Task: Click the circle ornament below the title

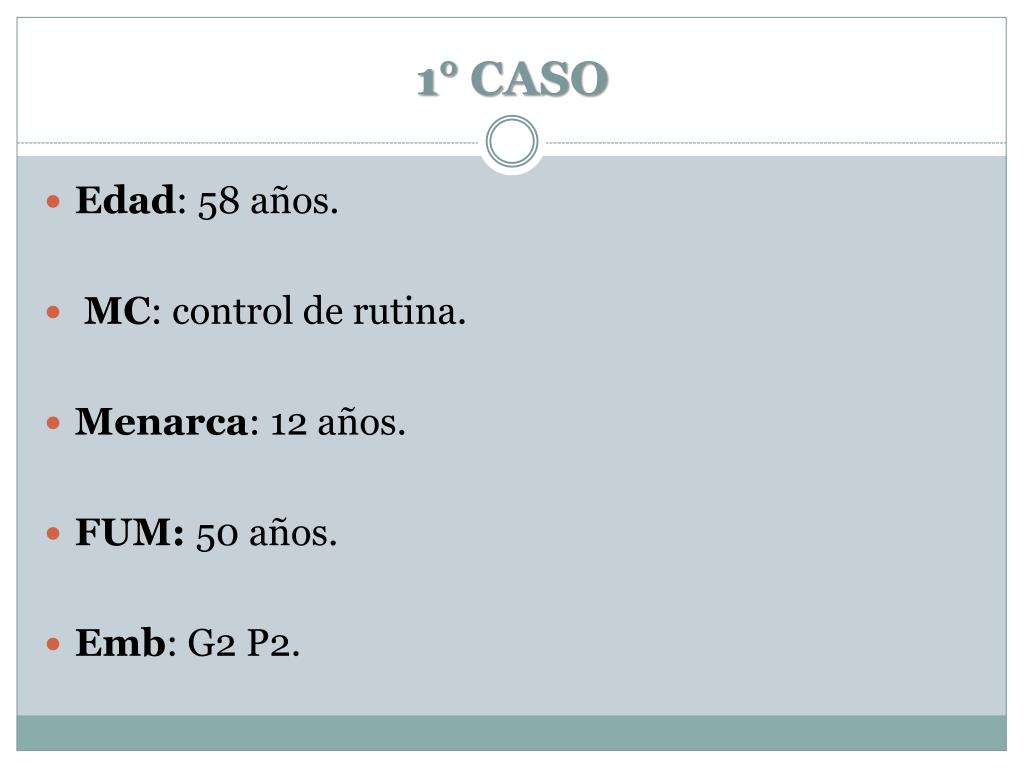Action: [x=512, y=142]
